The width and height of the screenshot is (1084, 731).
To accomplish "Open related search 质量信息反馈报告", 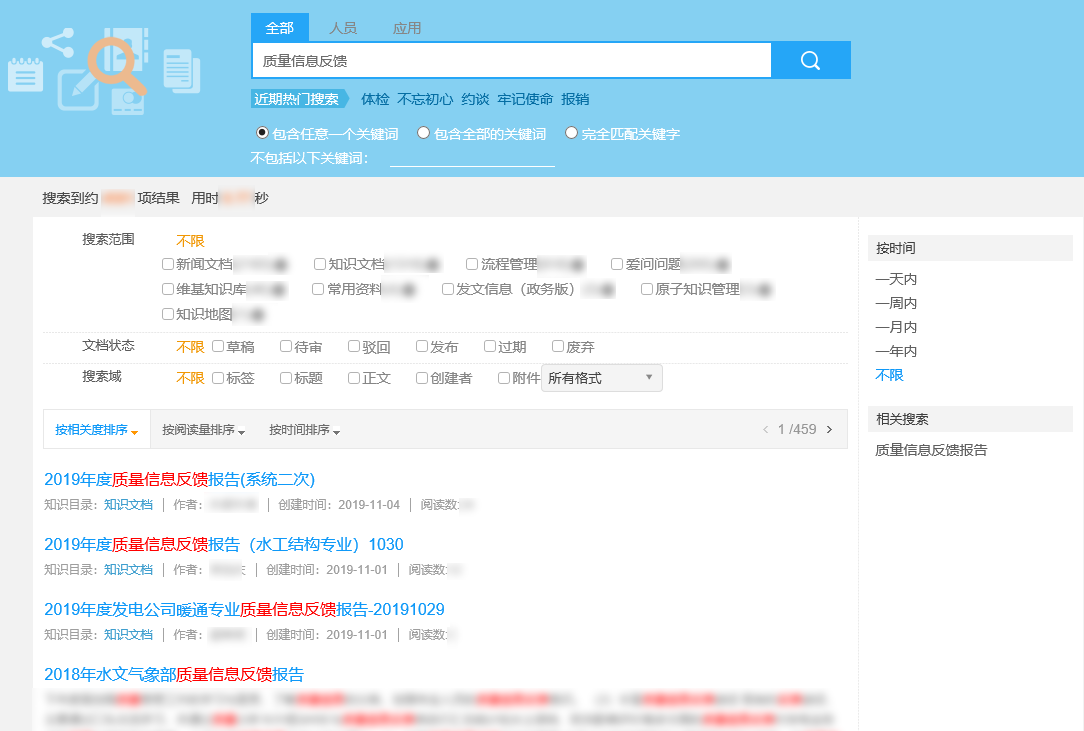I will (931, 450).
